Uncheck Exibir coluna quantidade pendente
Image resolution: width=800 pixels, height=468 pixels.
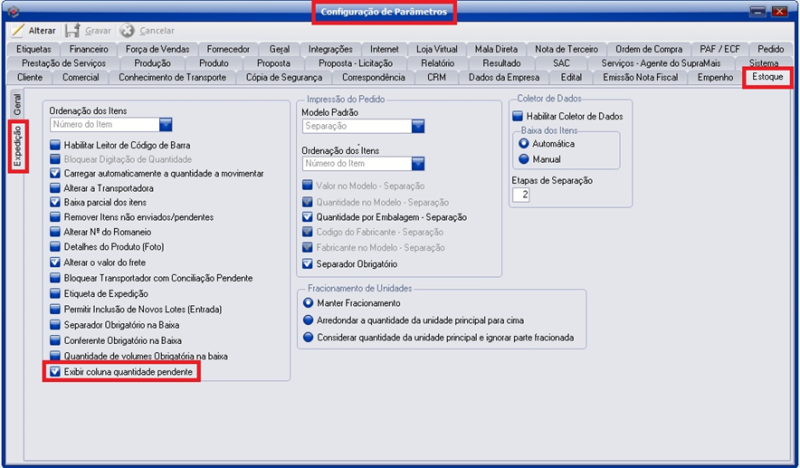(x=56, y=371)
